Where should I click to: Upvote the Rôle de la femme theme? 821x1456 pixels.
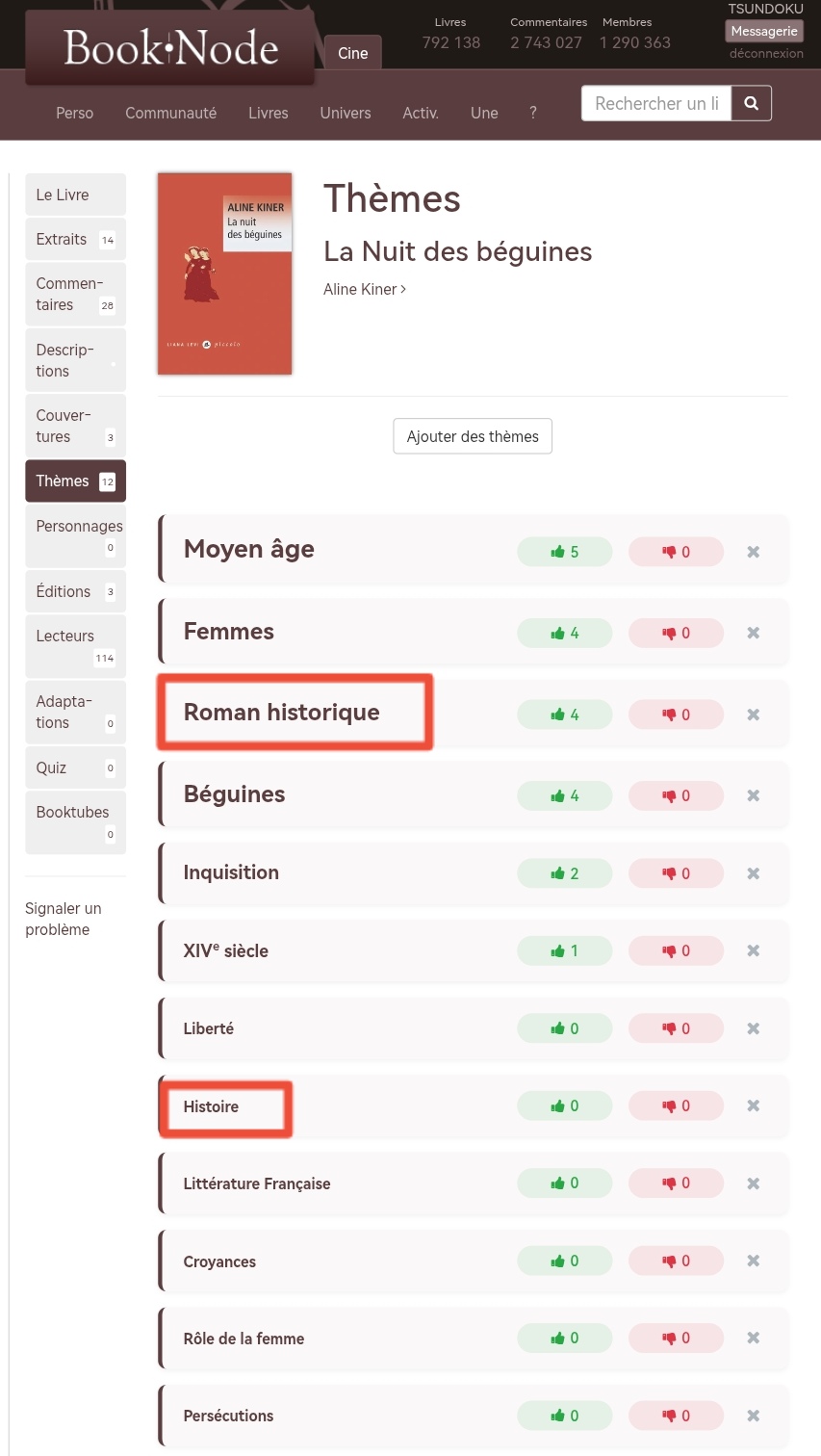(565, 1338)
